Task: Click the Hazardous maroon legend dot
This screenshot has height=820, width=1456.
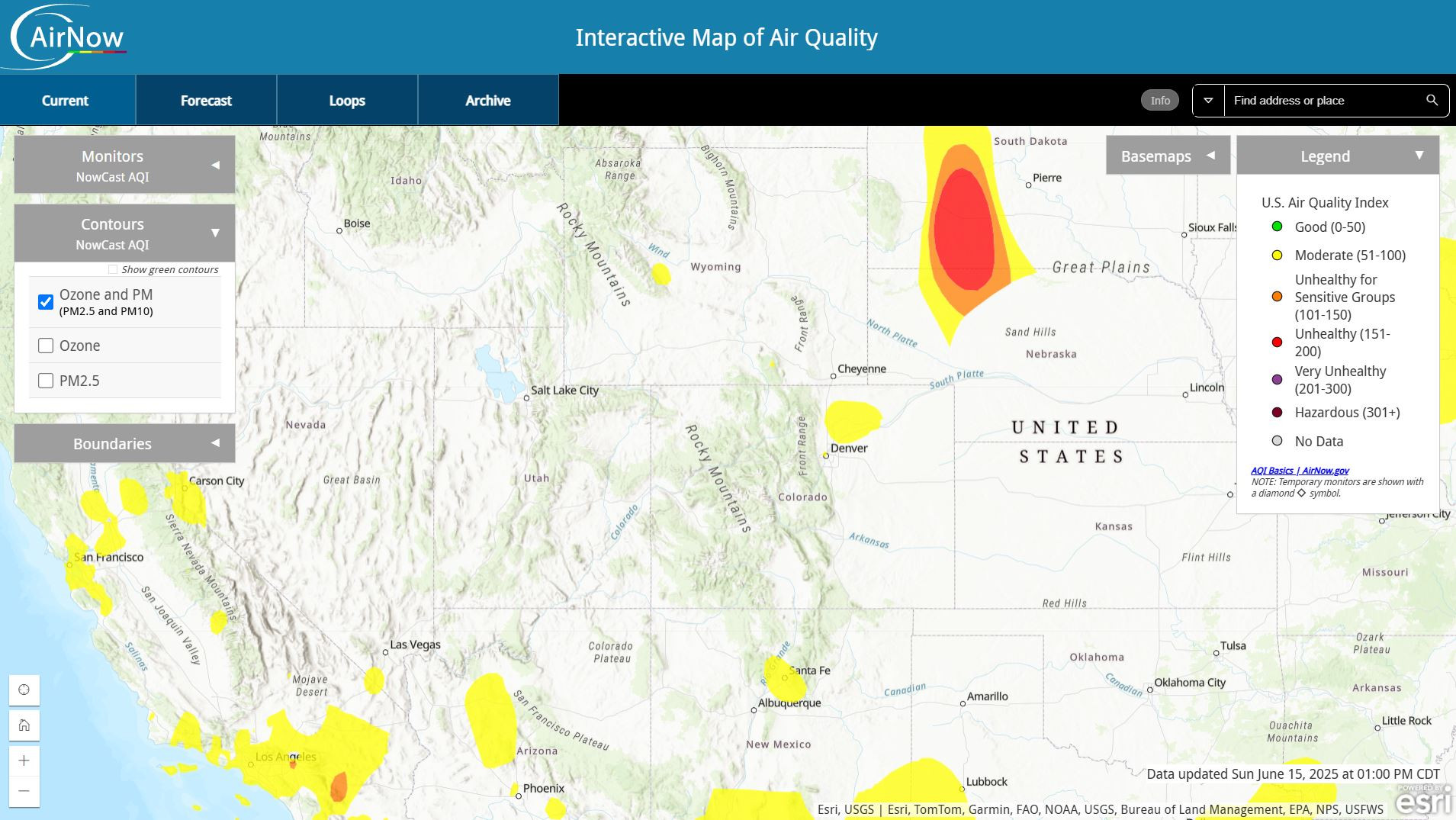Action: pos(1277,413)
